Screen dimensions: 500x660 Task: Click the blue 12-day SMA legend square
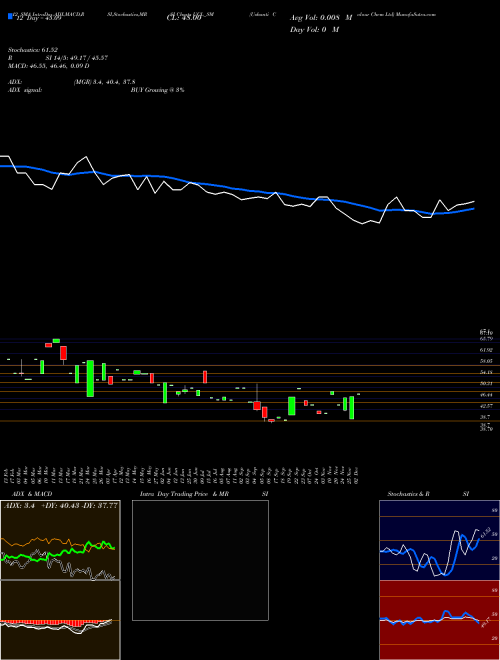point(10,17)
